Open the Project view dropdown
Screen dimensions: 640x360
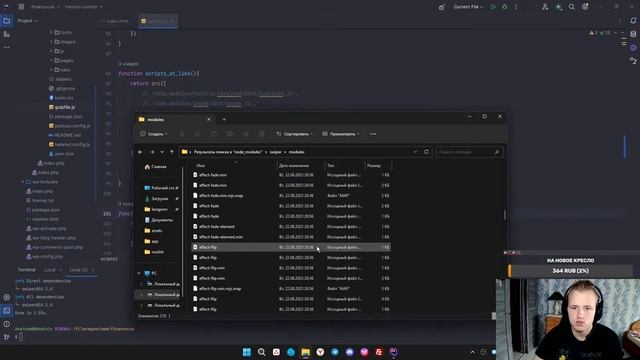click(28, 21)
